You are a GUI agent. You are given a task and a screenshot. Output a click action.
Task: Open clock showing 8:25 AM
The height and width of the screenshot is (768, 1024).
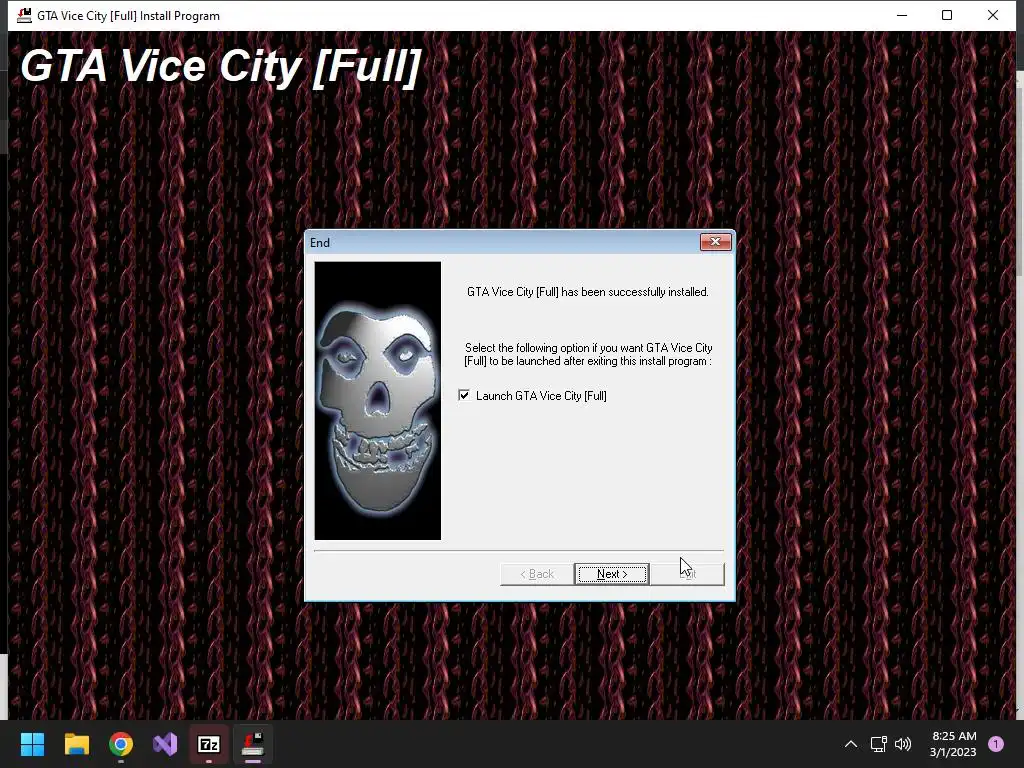[x=953, y=744]
